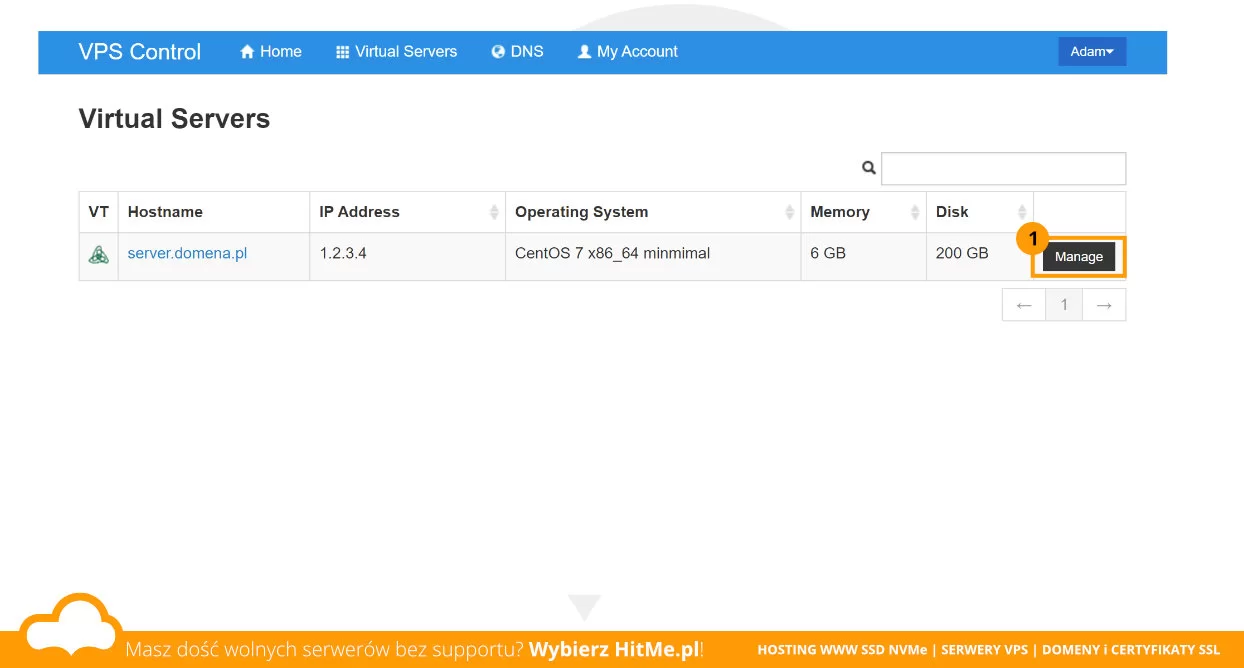Focus the server search input field
Image resolution: width=1244 pixels, height=668 pixels.
click(x=1003, y=168)
